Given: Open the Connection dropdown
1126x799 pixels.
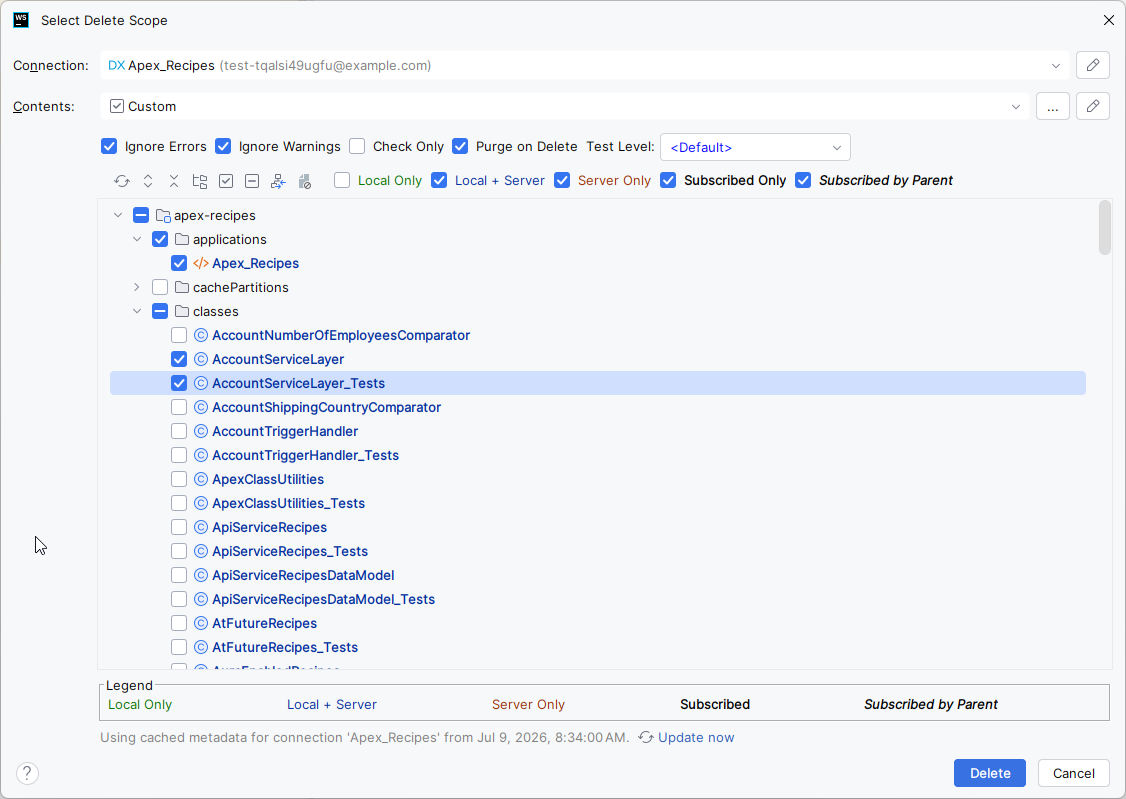Looking at the screenshot, I should [x=1056, y=65].
